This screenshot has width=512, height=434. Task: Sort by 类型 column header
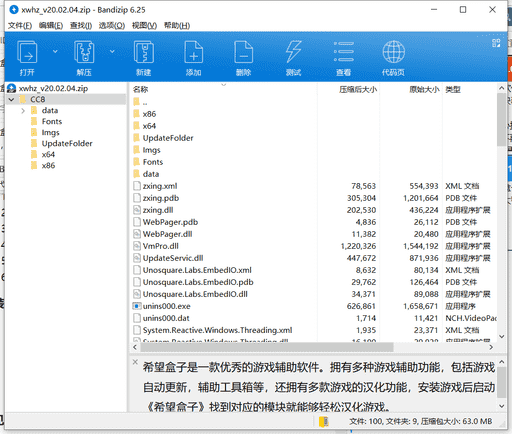[x=453, y=89]
